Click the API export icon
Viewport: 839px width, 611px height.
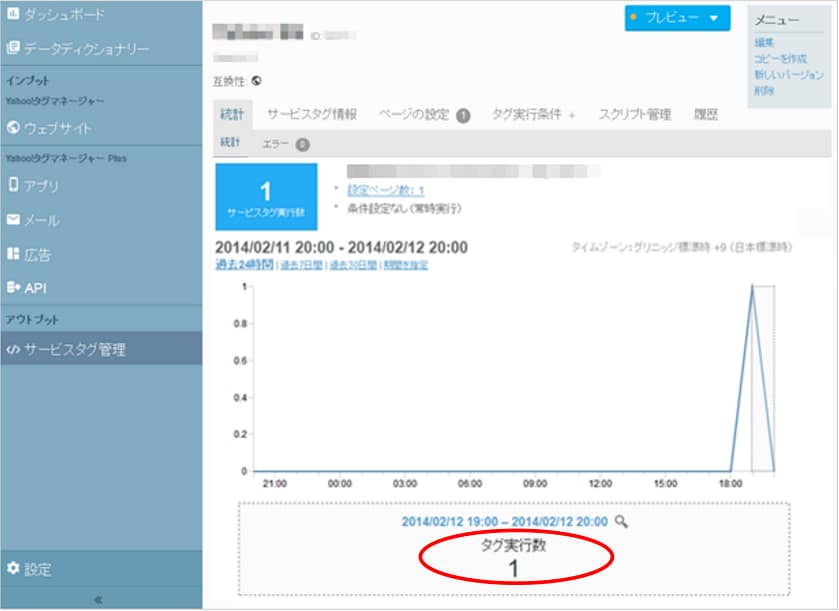pos(13,288)
